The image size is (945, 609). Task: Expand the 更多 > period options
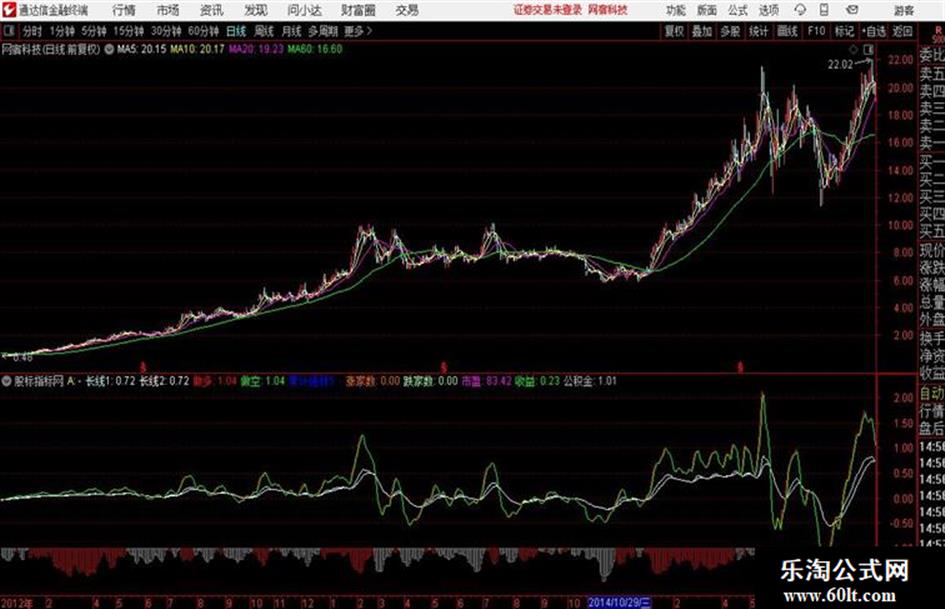pyautogui.click(x=358, y=31)
